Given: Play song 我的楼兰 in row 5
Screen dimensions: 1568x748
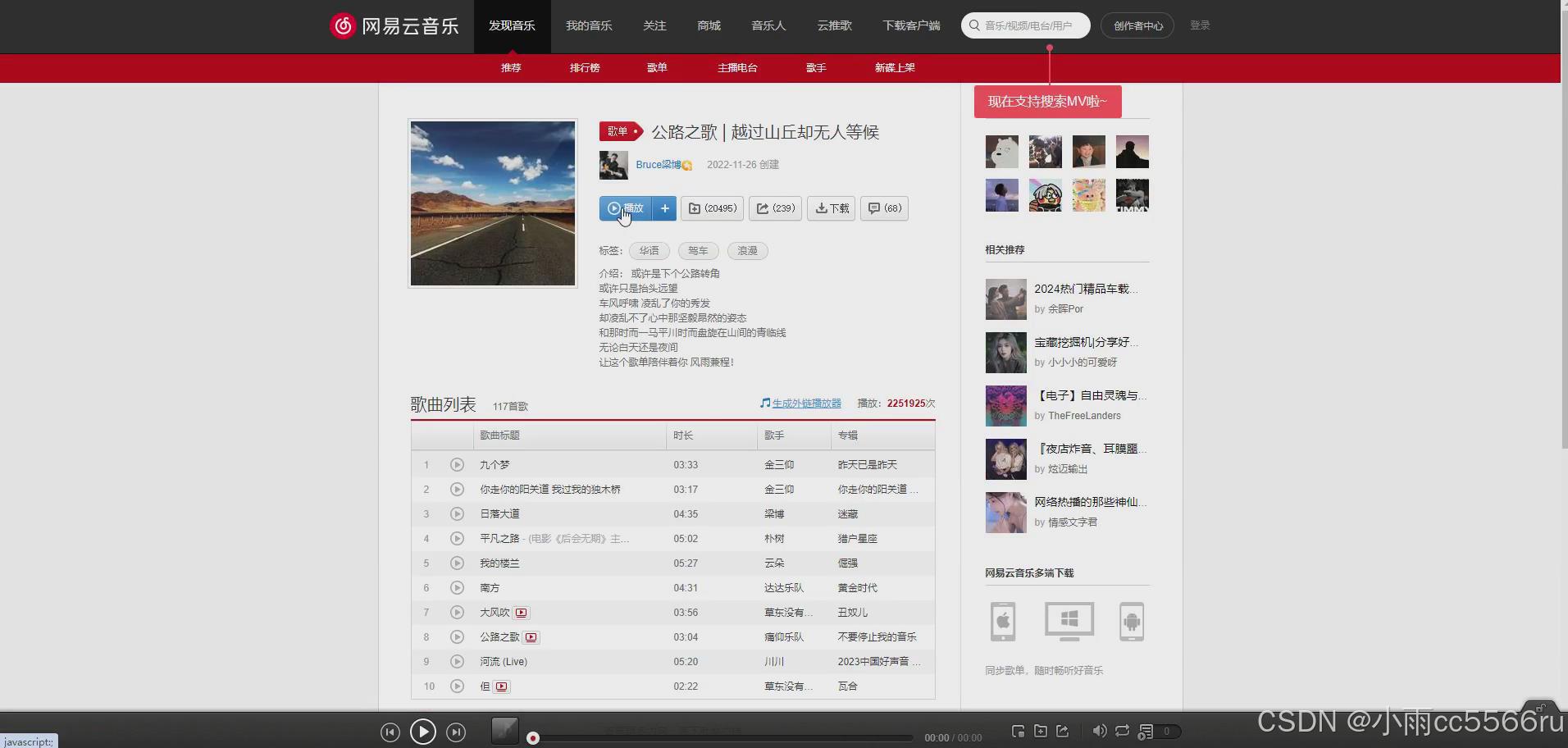Looking at the screenshot, I should pos(457,563).
